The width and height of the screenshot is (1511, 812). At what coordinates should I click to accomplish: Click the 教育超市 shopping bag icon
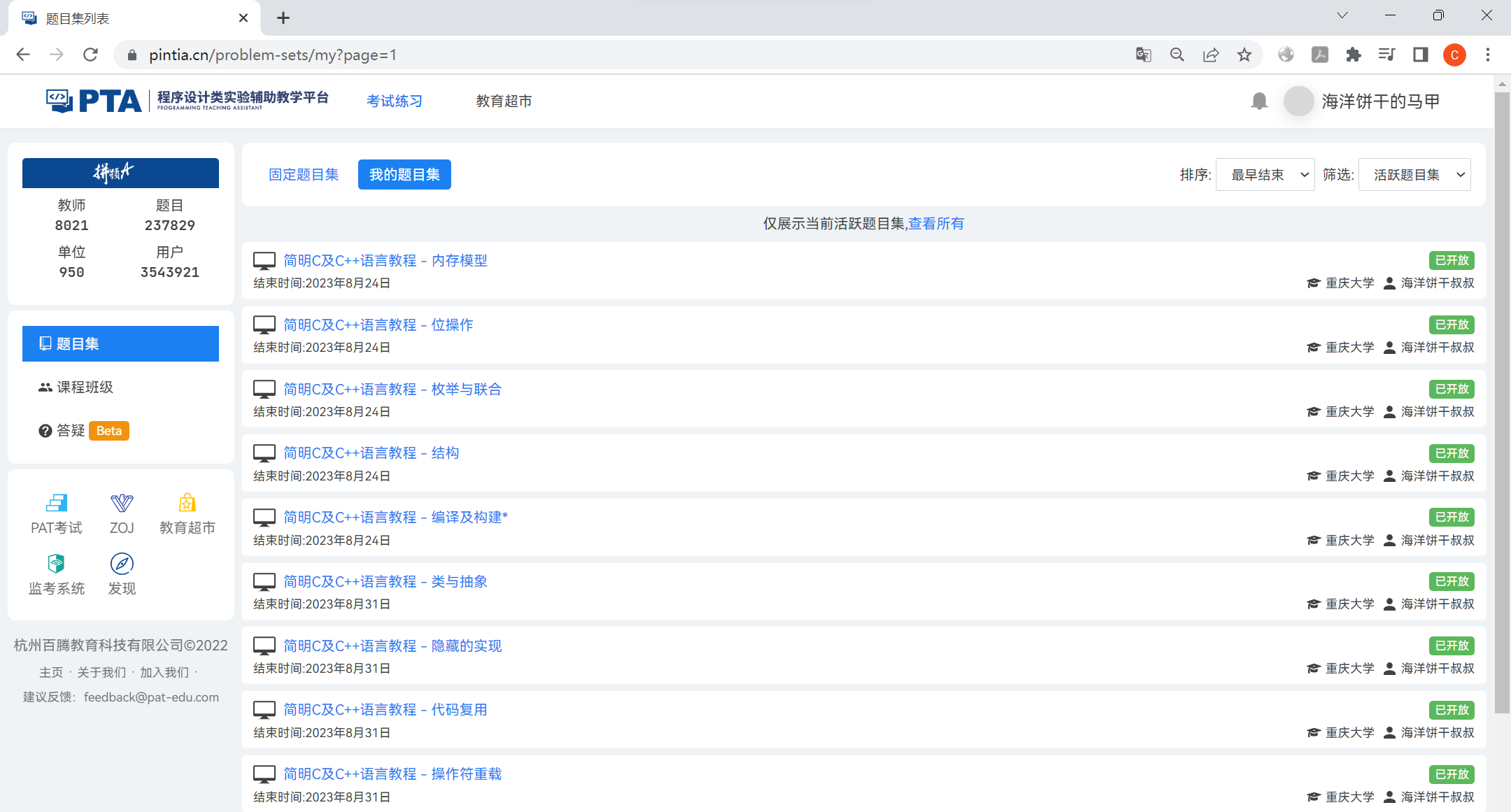click(187, 504)
